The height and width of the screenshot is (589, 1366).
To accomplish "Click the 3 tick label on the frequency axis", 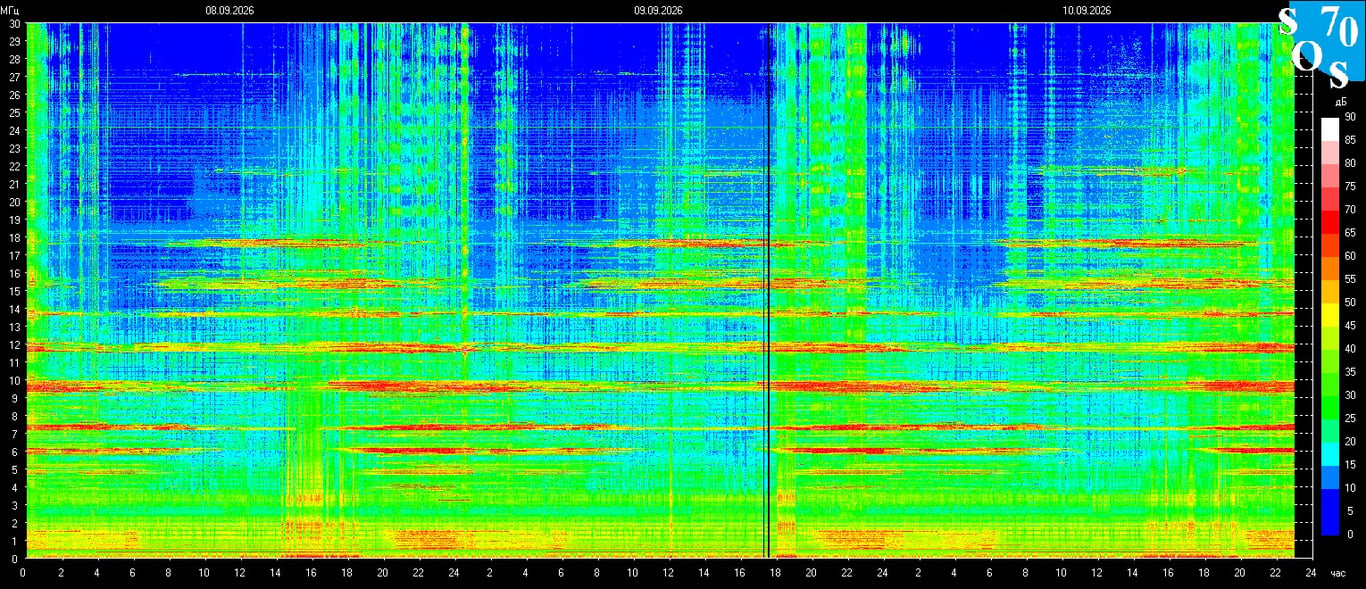I will (x=17, y=506).
